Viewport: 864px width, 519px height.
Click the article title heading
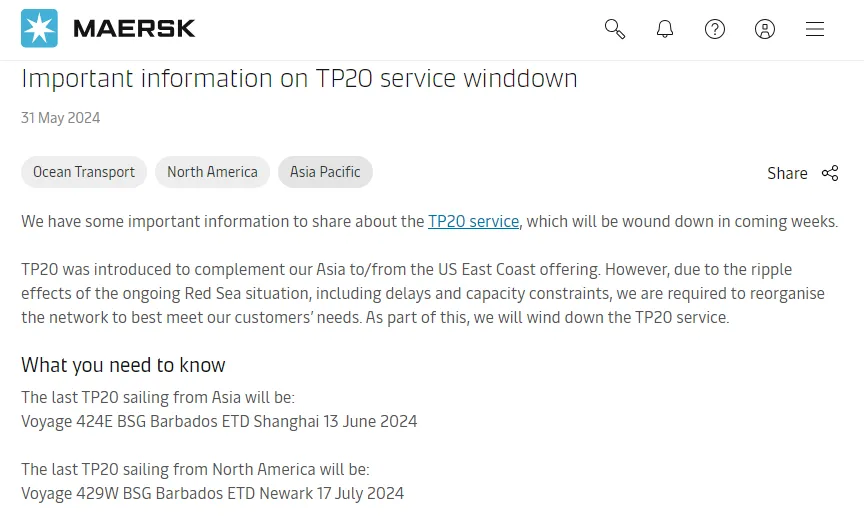pos(299,78)
